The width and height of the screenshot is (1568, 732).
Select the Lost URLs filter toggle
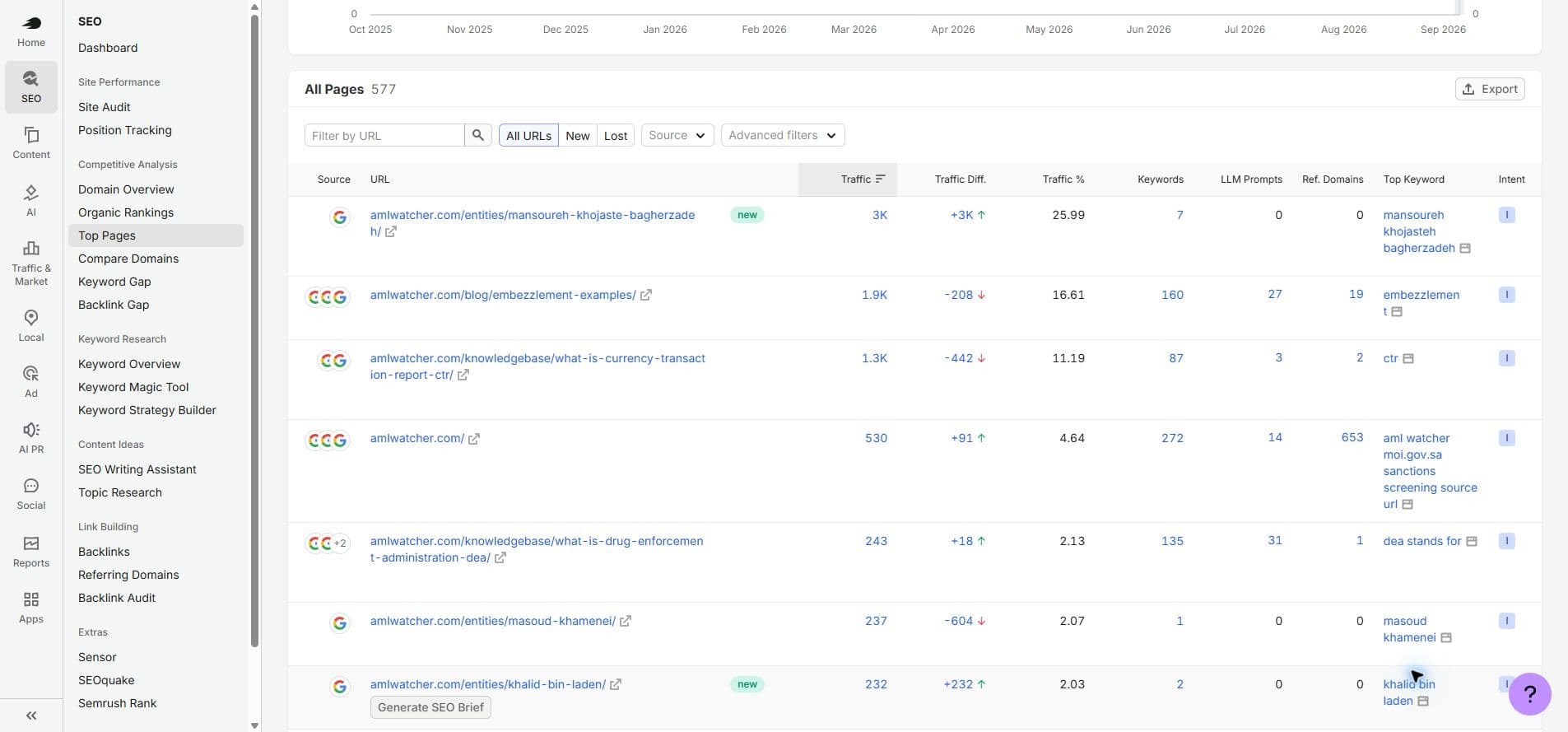pos(616,135)
